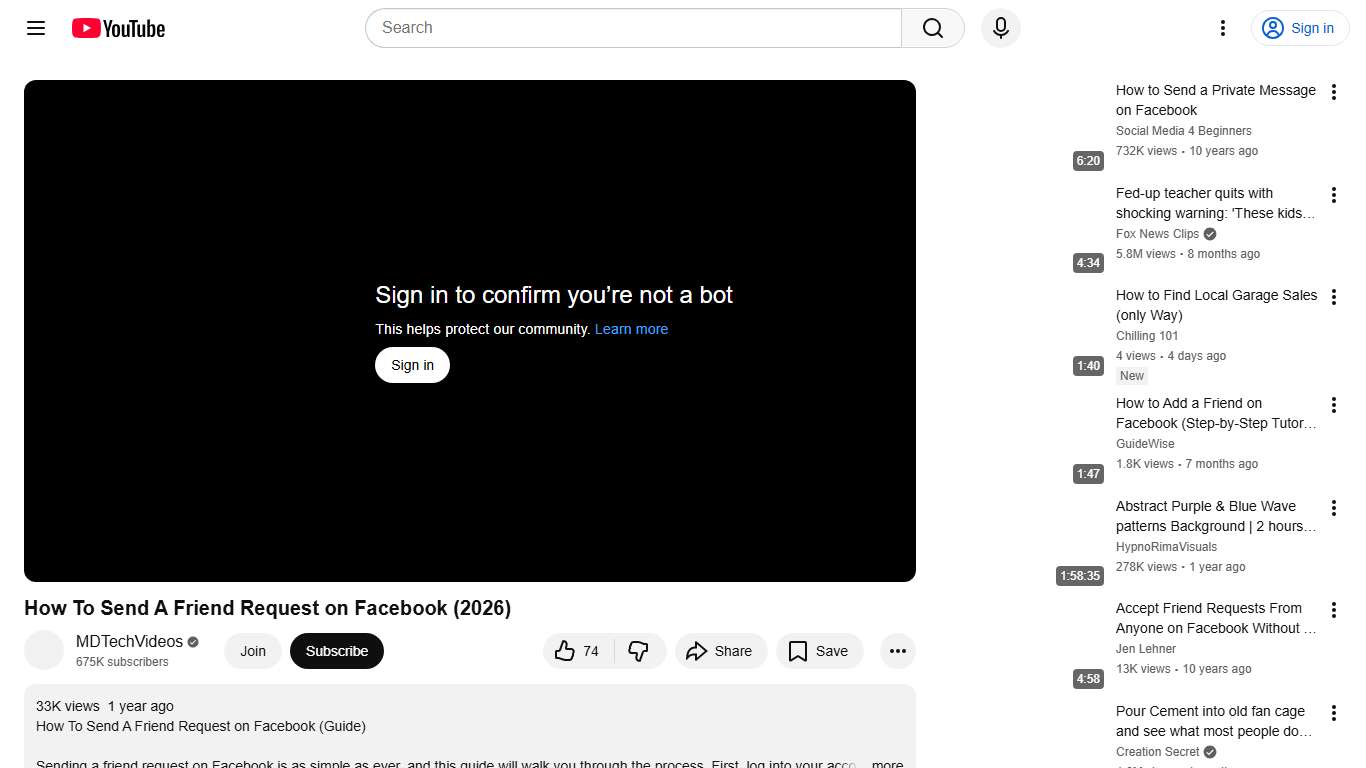
Task: Click the YouTube logo
Action: (117, 28)
